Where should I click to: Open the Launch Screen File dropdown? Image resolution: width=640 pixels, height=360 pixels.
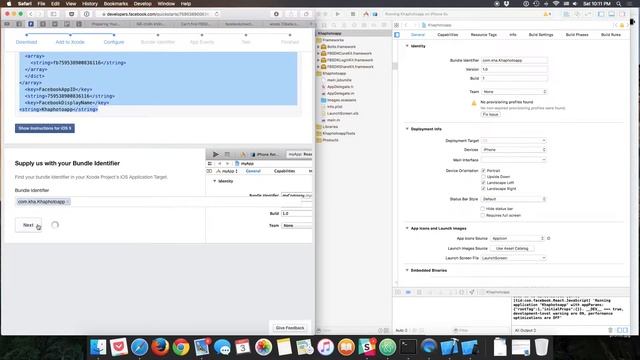514,258
